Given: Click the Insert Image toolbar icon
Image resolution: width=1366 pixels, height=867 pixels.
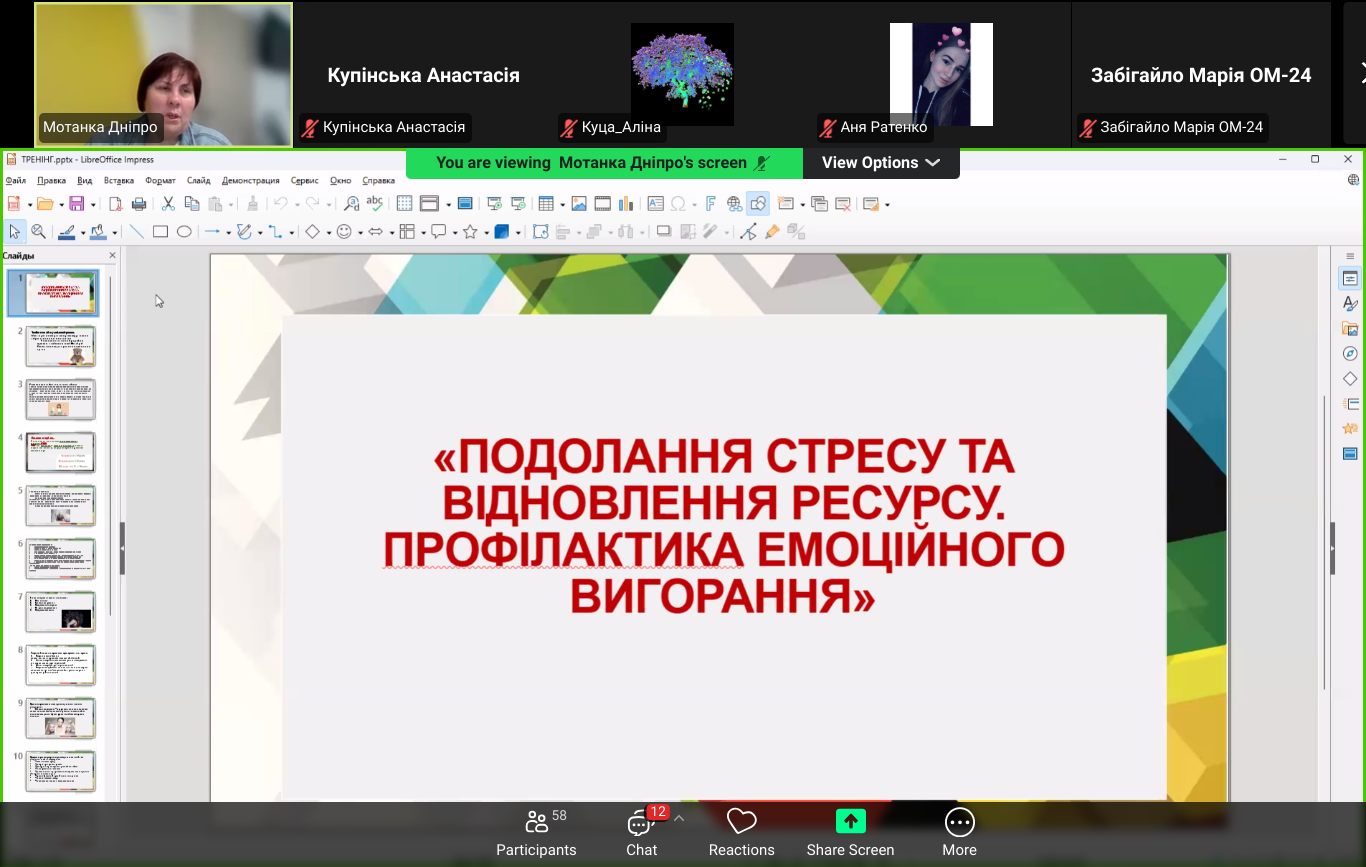Looking at the screenshot, I should coord(579,204).
